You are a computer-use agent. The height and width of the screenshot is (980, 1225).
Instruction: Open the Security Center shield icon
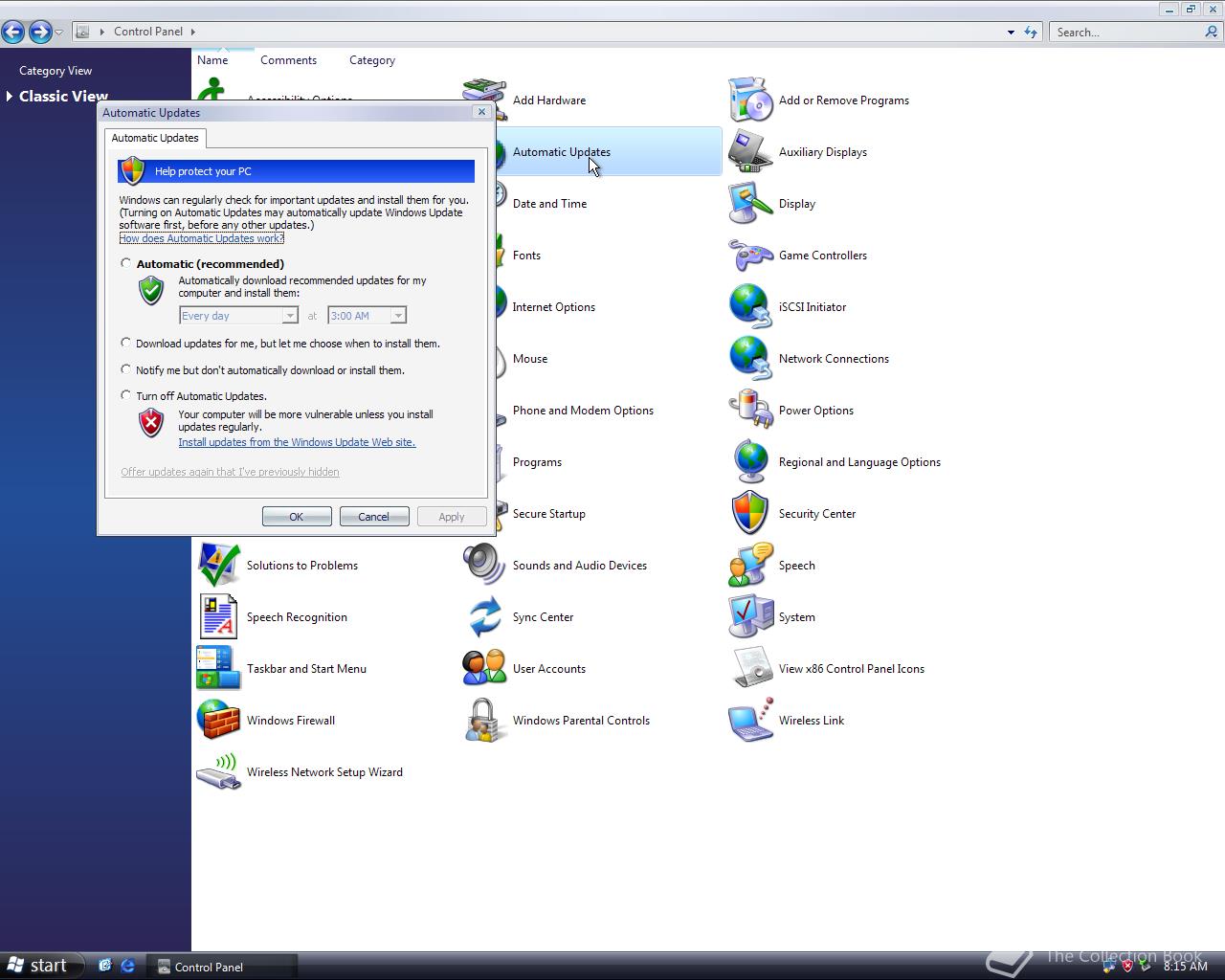[750, 514]
